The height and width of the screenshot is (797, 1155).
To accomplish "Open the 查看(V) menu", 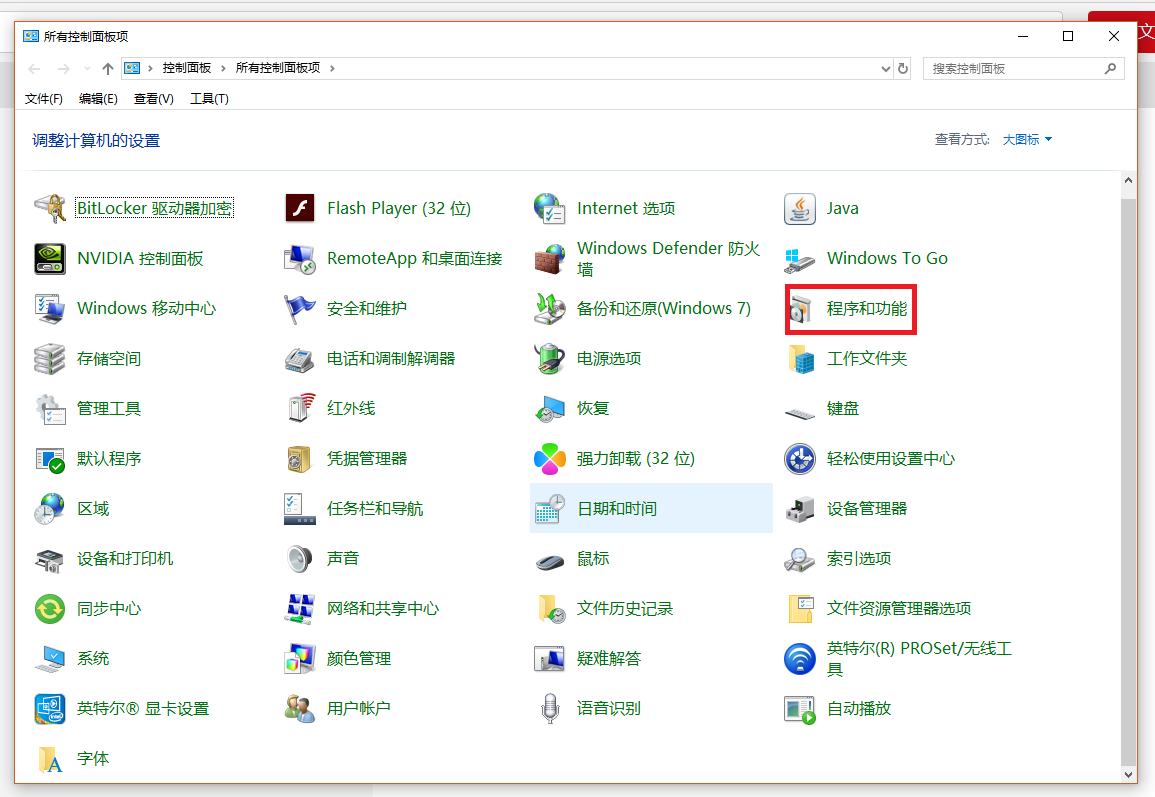I will tap(153, 99).
